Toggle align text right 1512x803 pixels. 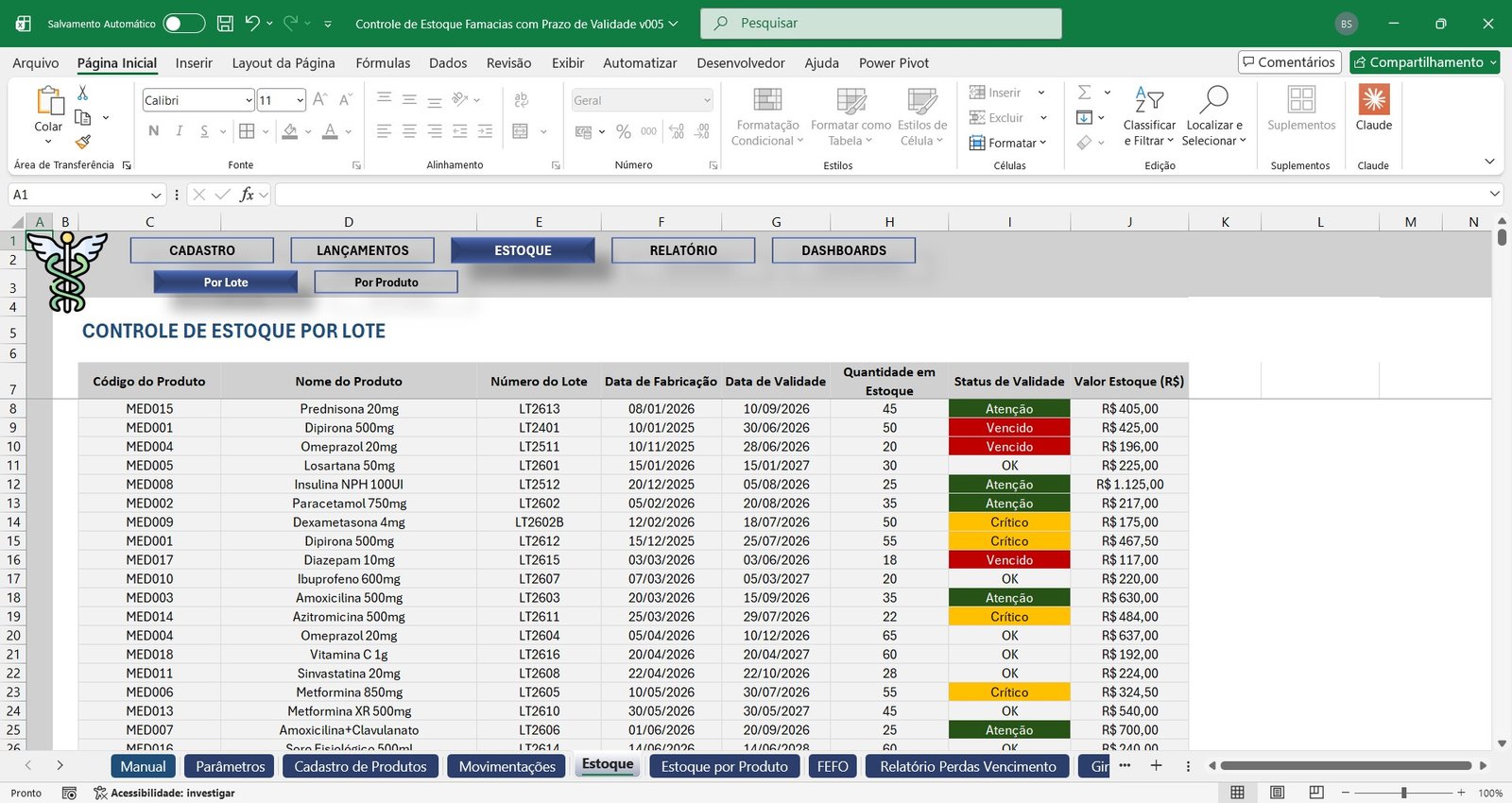(435, 131)
